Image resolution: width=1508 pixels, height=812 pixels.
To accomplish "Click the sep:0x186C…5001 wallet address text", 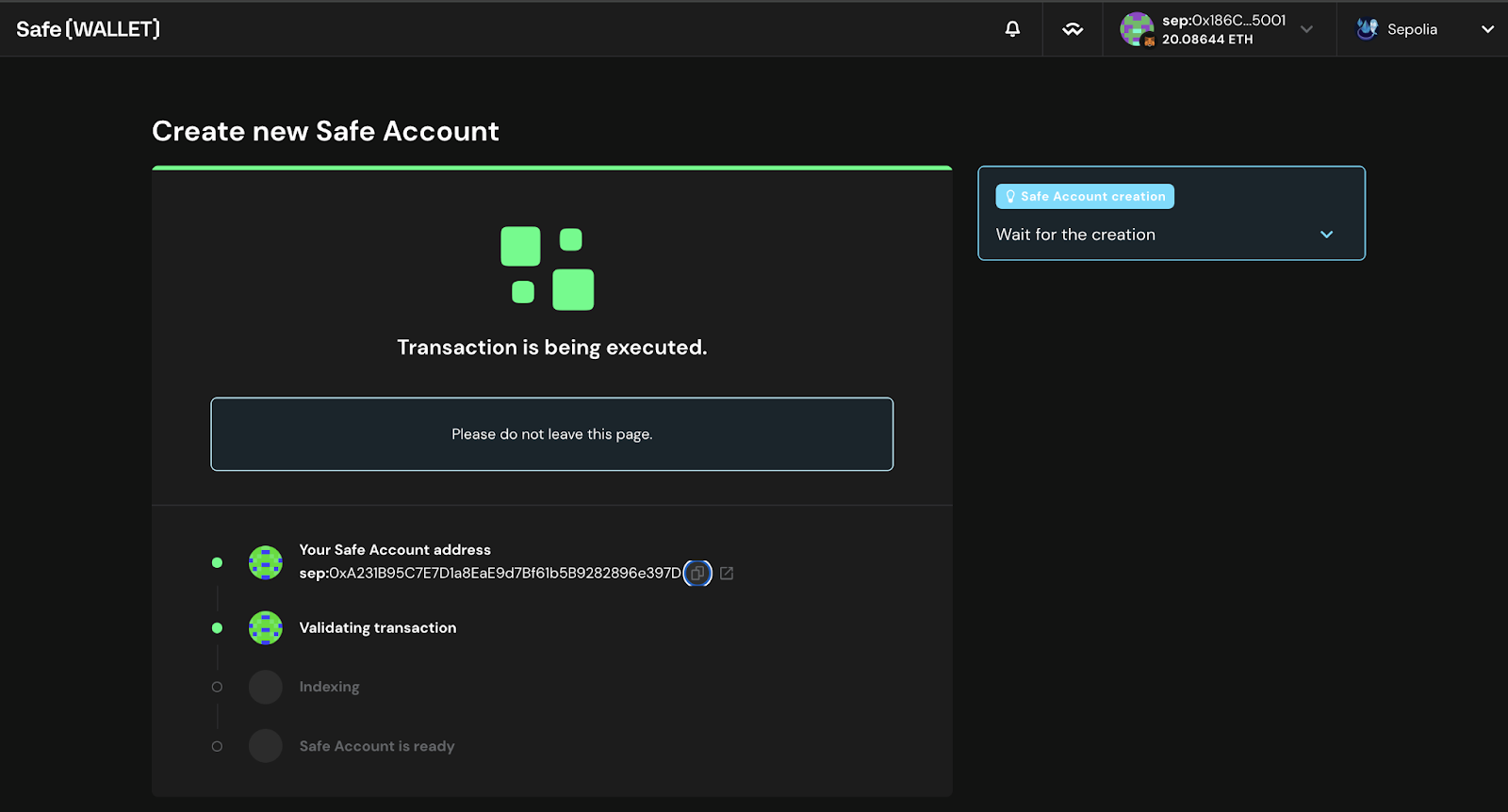I will pos(1223,21).
